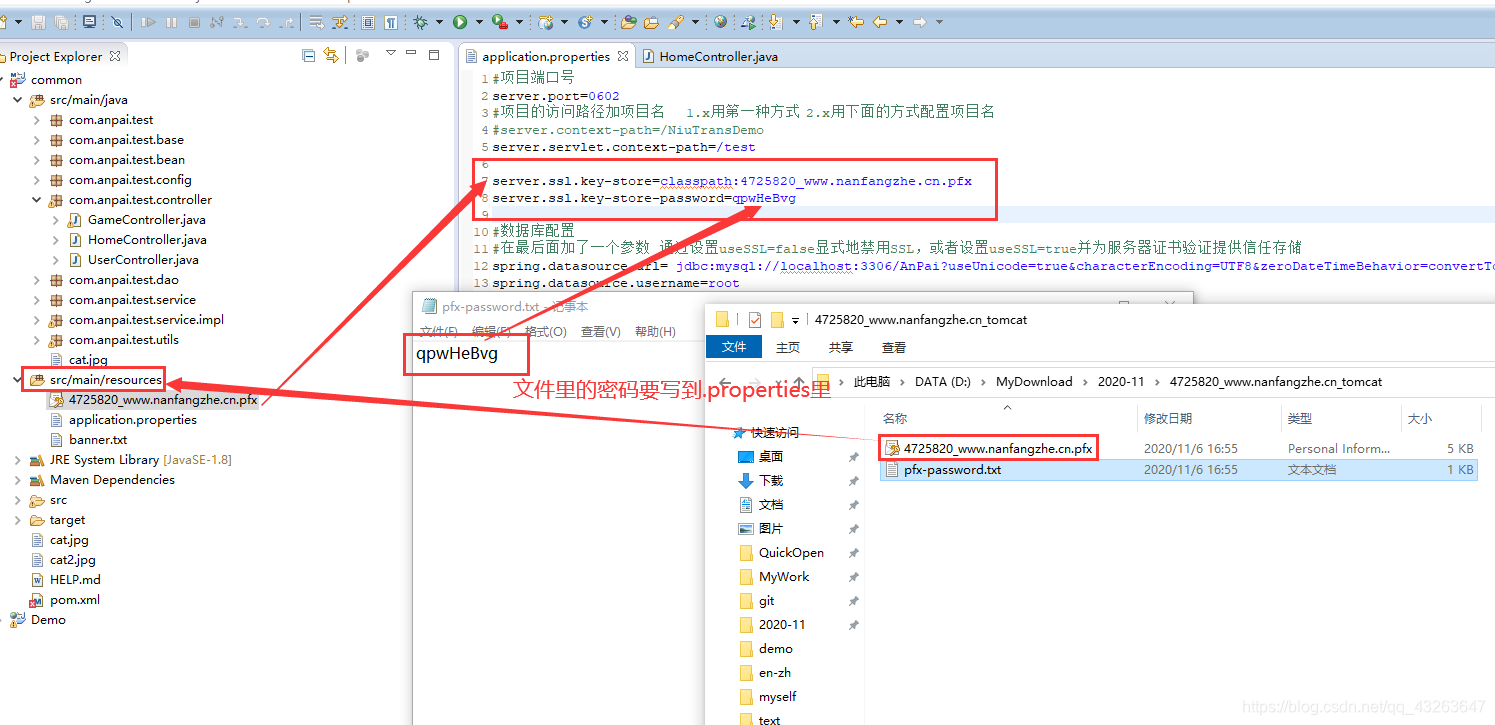The image size is (1495, 725).
Task: Click the 类型 column header
Action: tap(1299, 418)
